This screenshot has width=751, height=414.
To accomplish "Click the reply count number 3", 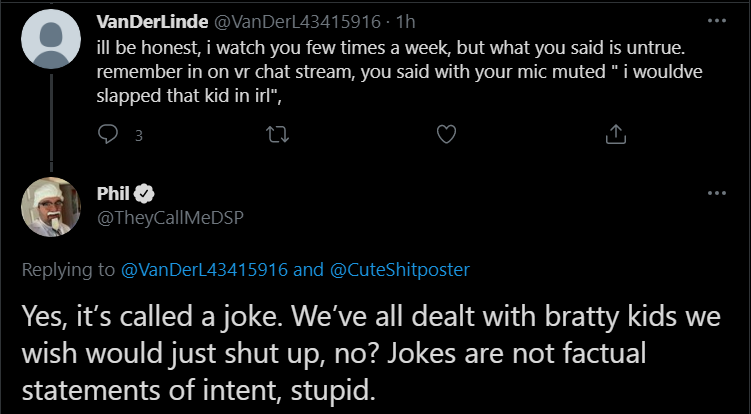I will coord(139,136).
